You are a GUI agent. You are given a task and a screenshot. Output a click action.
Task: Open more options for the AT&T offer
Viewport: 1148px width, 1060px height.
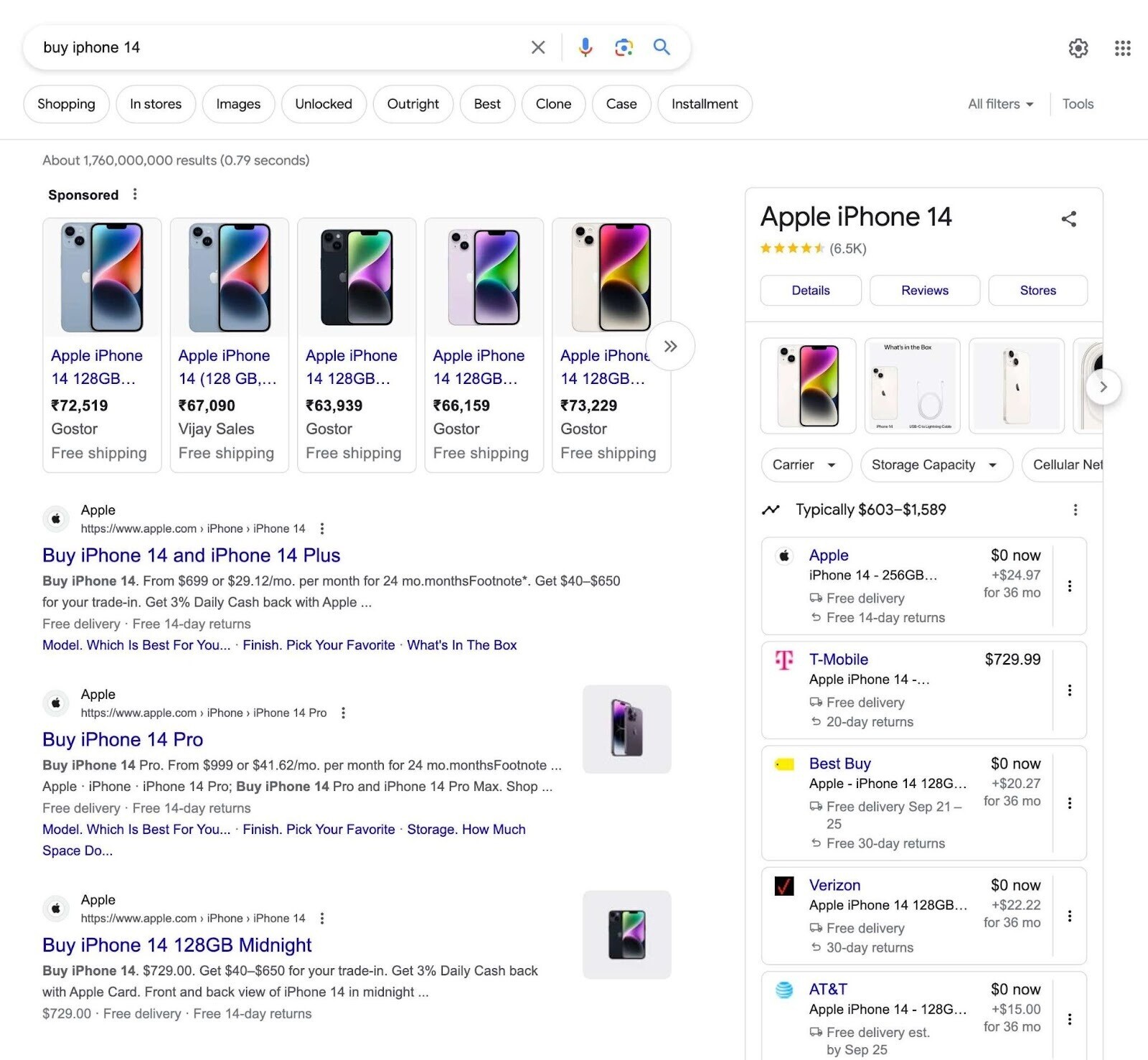tap(1070, 1019)
